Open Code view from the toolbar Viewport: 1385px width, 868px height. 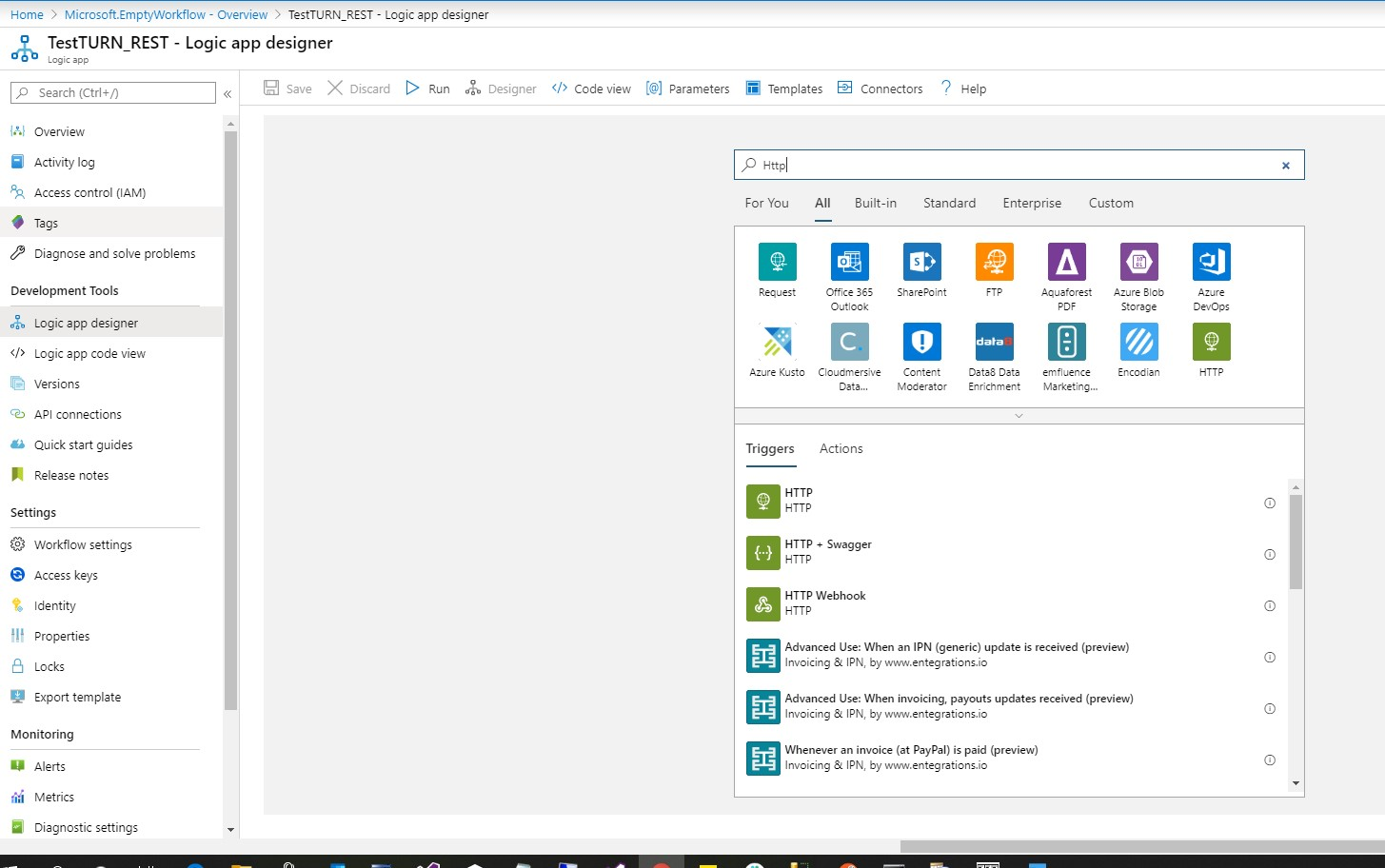[x=591, y=89]
